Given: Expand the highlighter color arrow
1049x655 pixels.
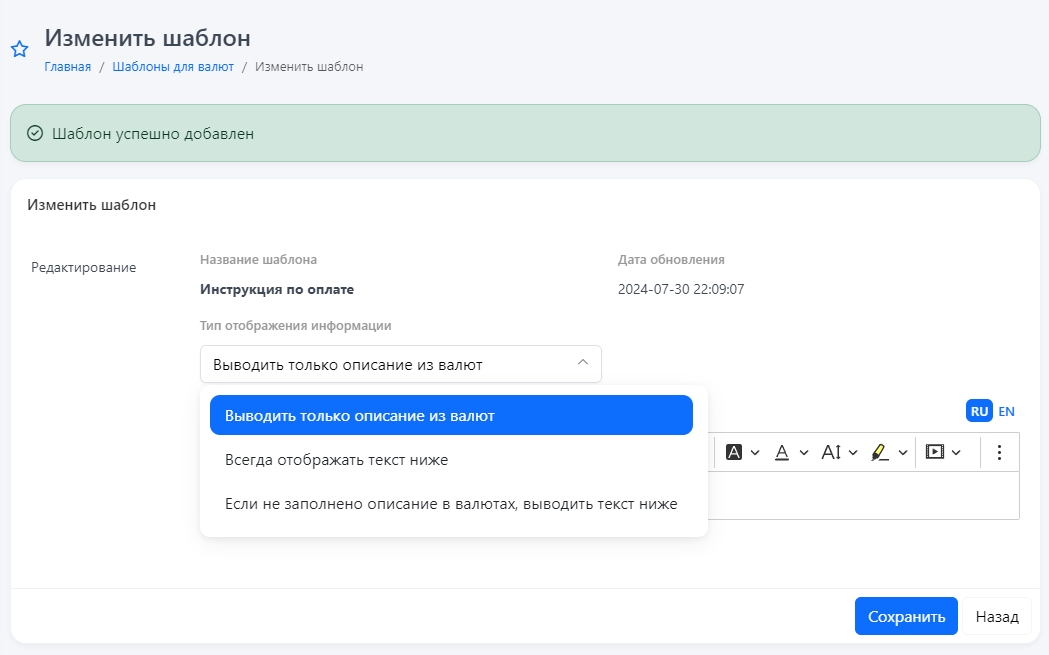Looking at the screenshot, I should pyautogui.click(x=903, y=452).
